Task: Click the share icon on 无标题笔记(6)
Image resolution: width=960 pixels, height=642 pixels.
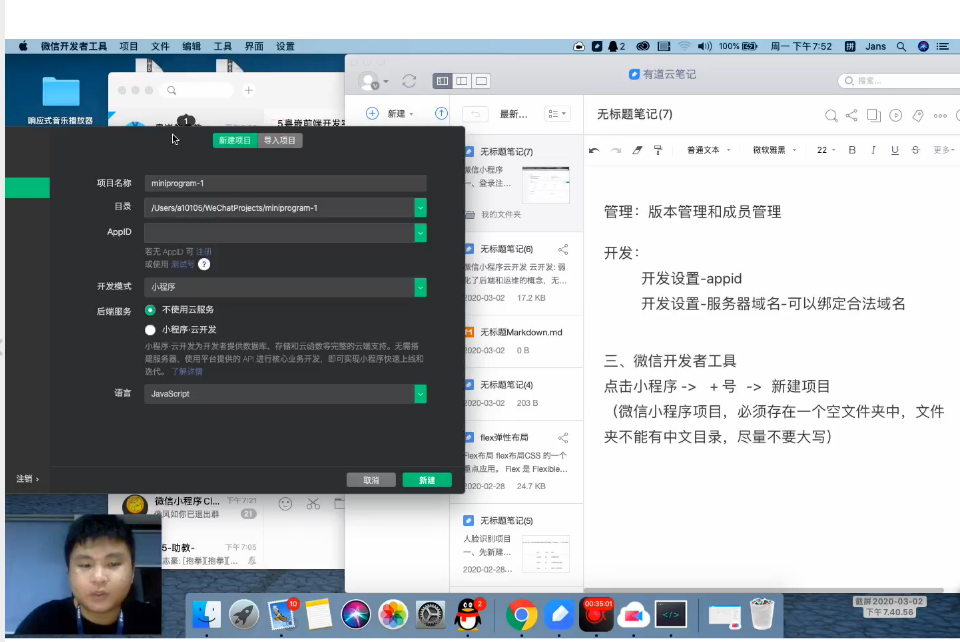Action: point(563,249)
